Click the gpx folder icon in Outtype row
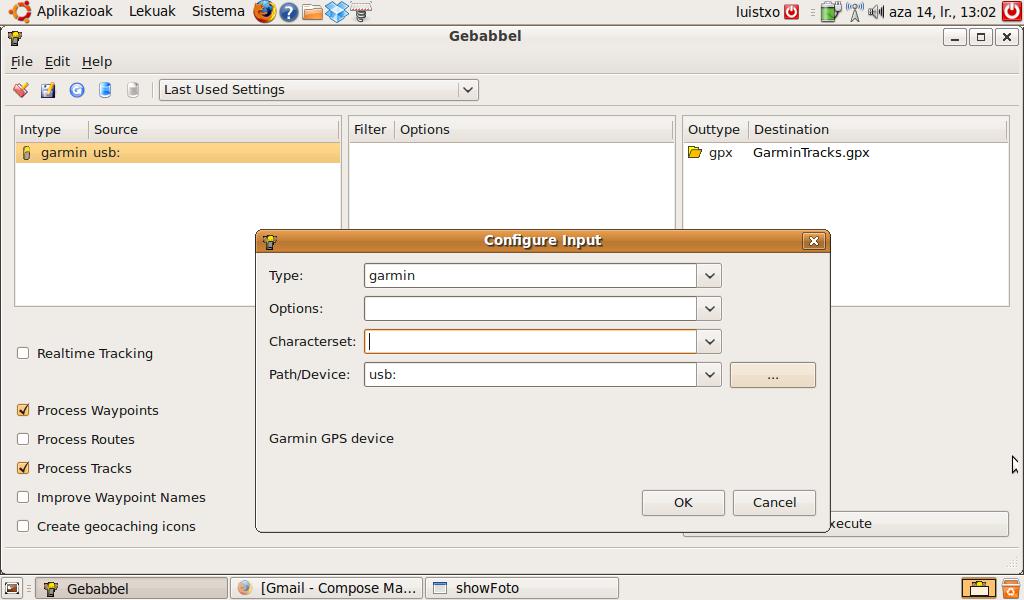The image size is (1024, 600). point(695,152)
